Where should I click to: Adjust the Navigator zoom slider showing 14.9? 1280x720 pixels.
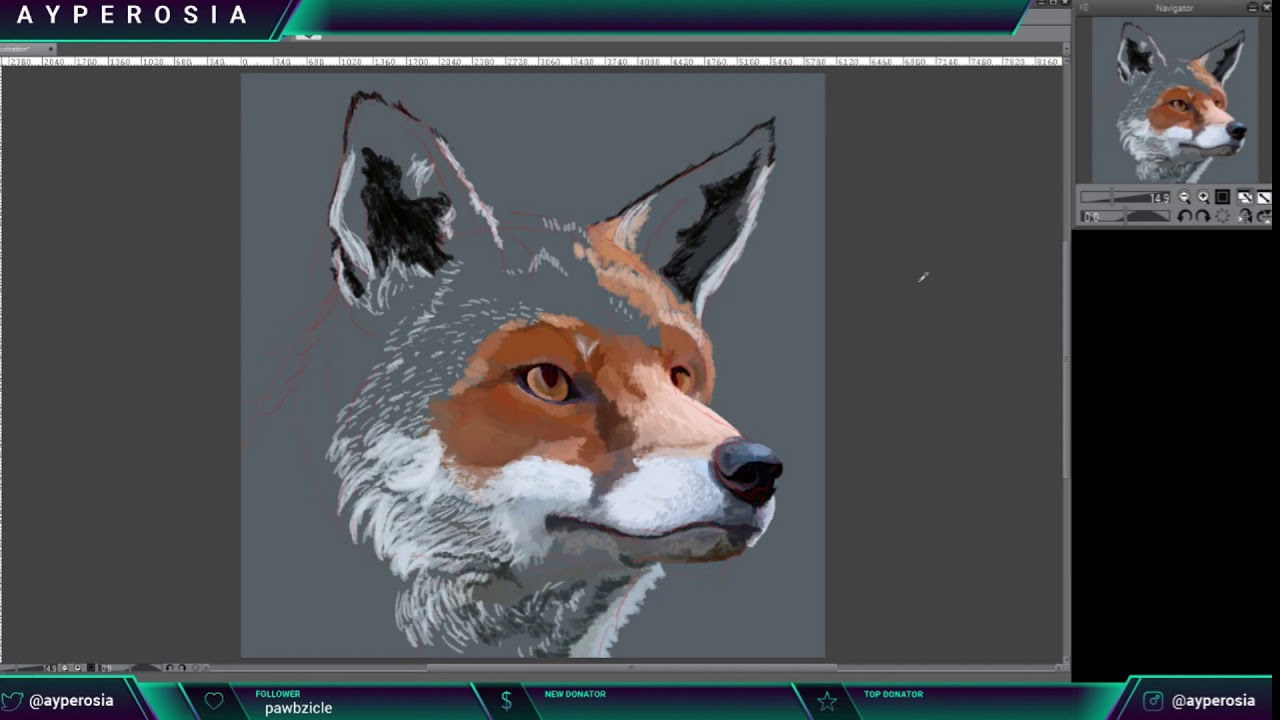point(1125,197)
